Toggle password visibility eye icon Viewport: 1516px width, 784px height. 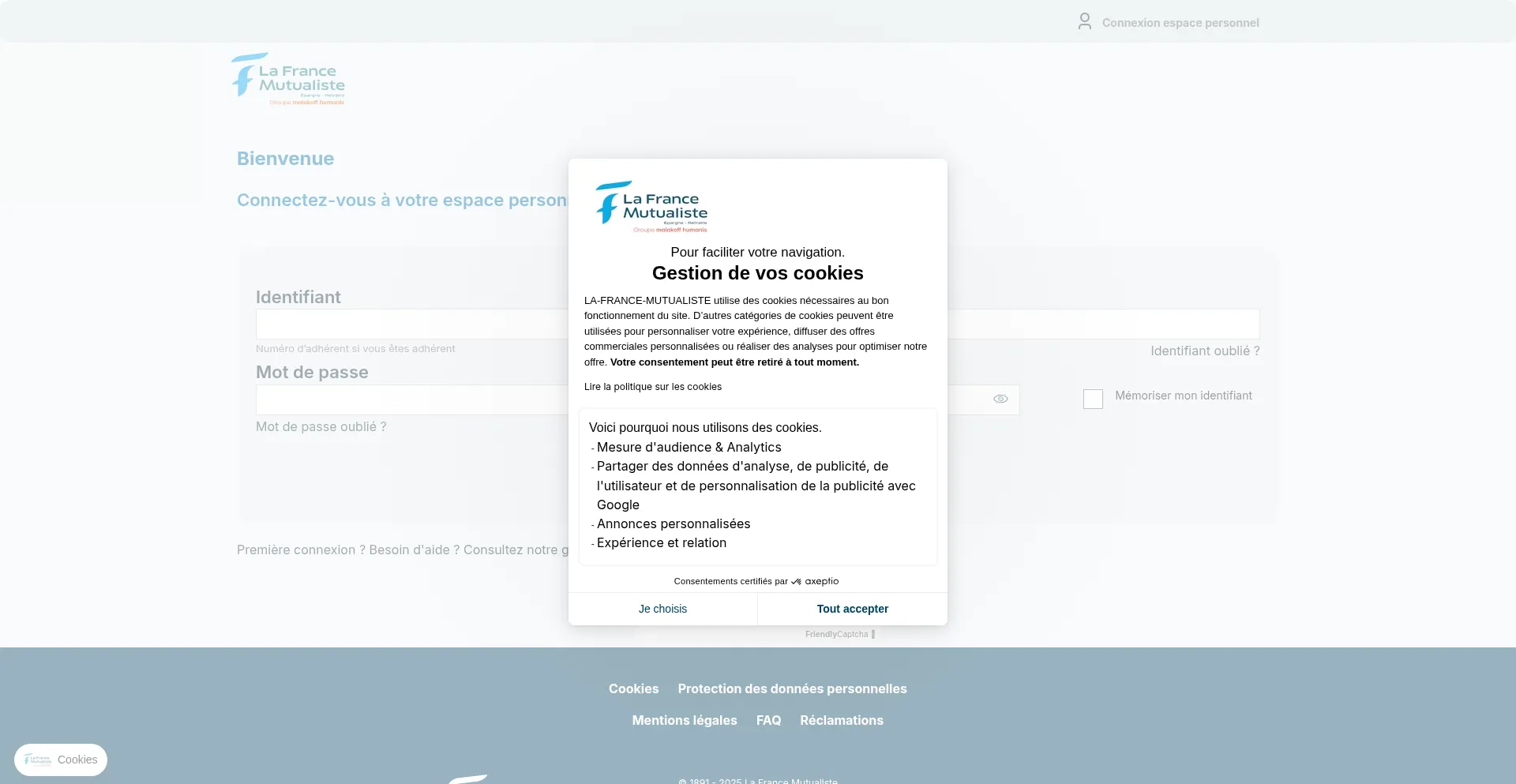click(x=1000, y=400)
